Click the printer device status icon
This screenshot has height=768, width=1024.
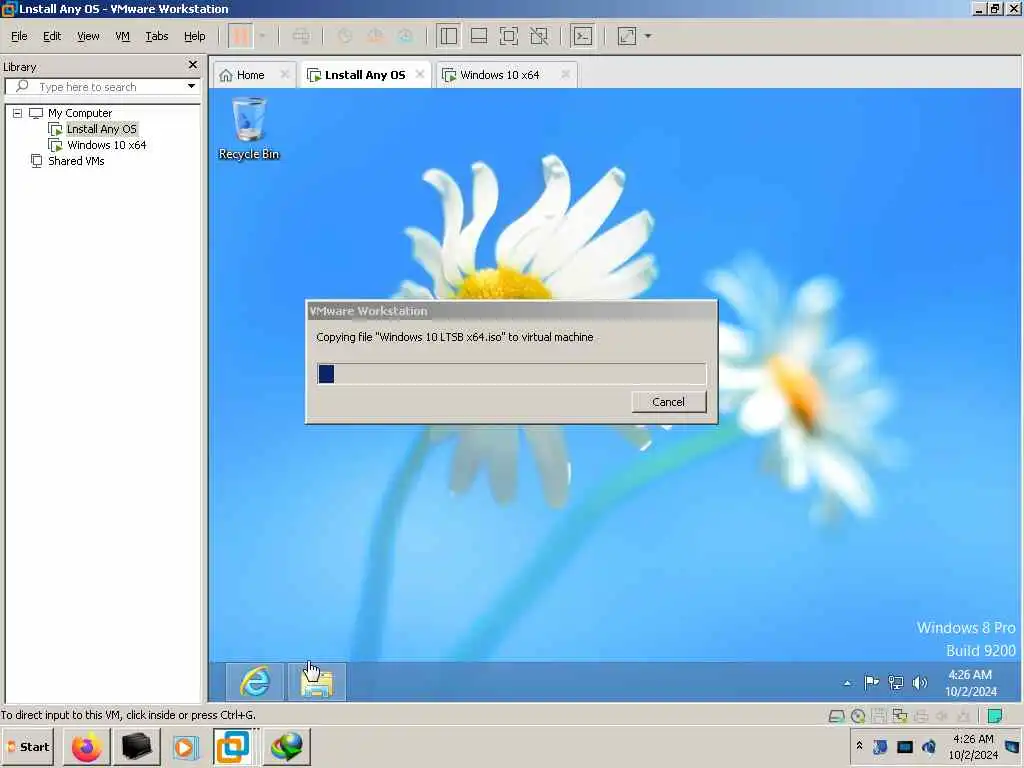(921, 716)
